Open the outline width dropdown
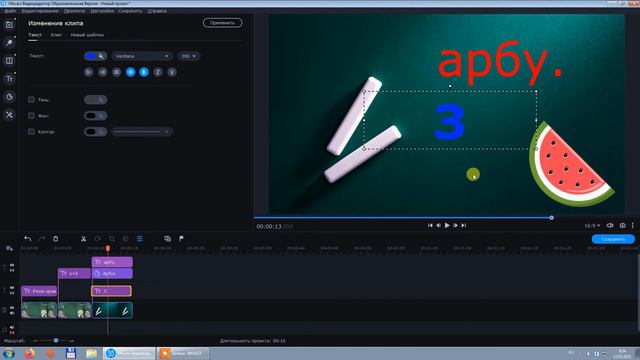This screenshot has width=640, height=360. (142, 132)
